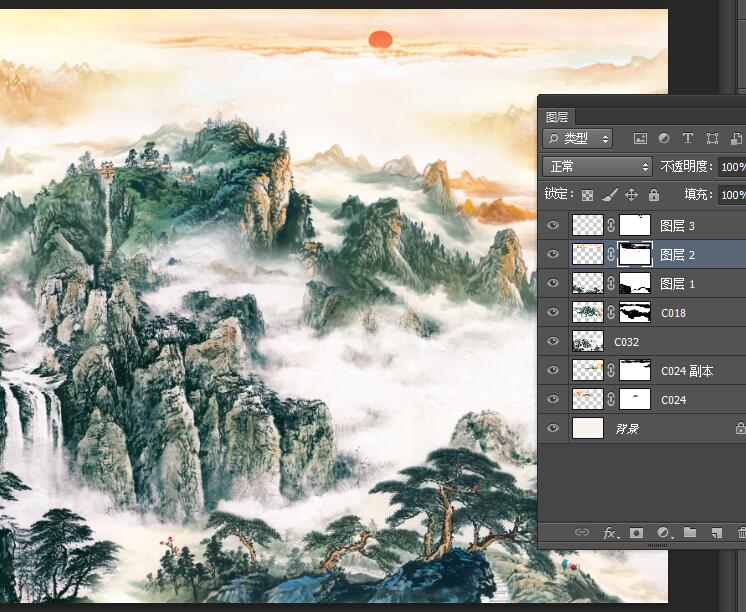This screenshot has width=746, height=612.
Task: Click the 不透明度 value field
Action: [733, 167]
